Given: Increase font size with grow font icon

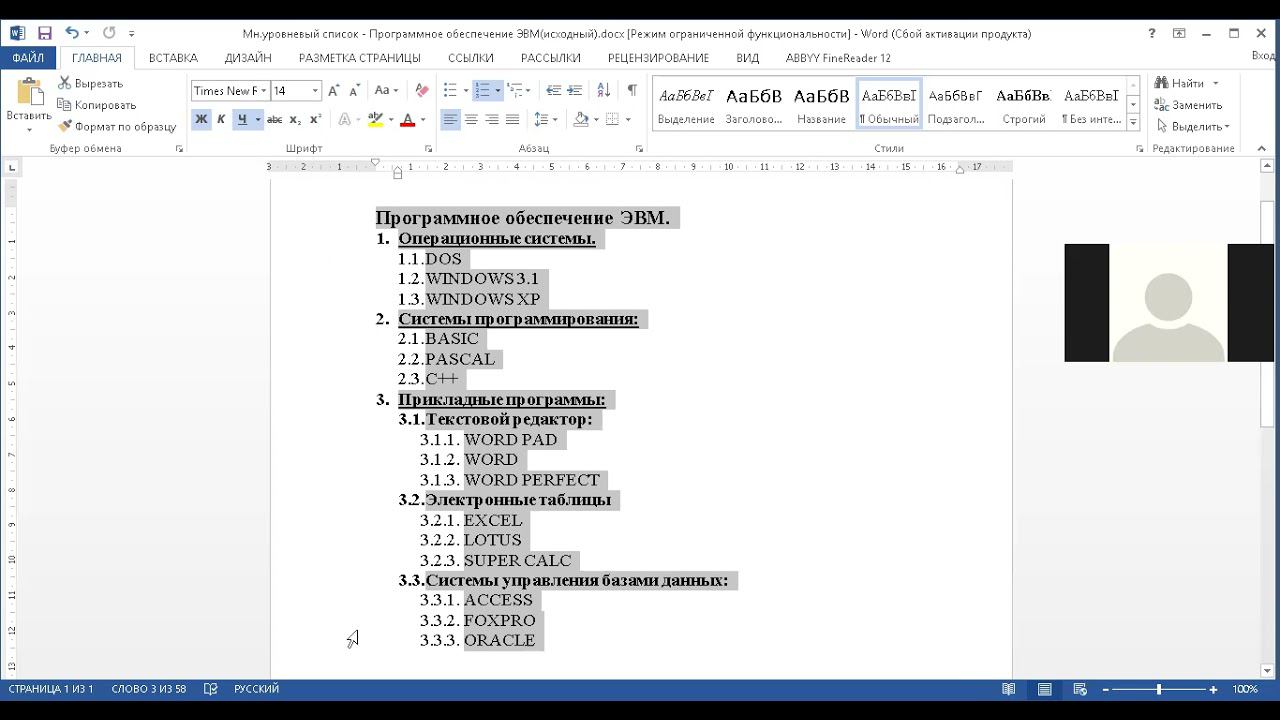Looking at the screenshot, I should pos(334,91).
